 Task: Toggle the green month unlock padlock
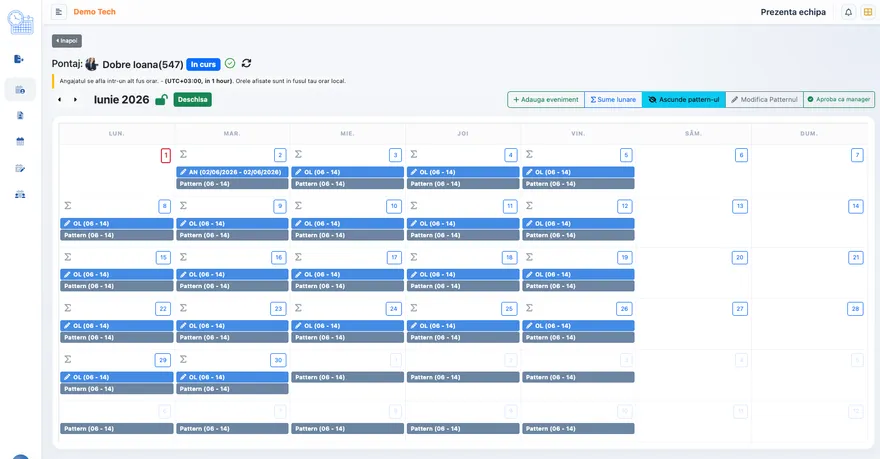(161, 100)
